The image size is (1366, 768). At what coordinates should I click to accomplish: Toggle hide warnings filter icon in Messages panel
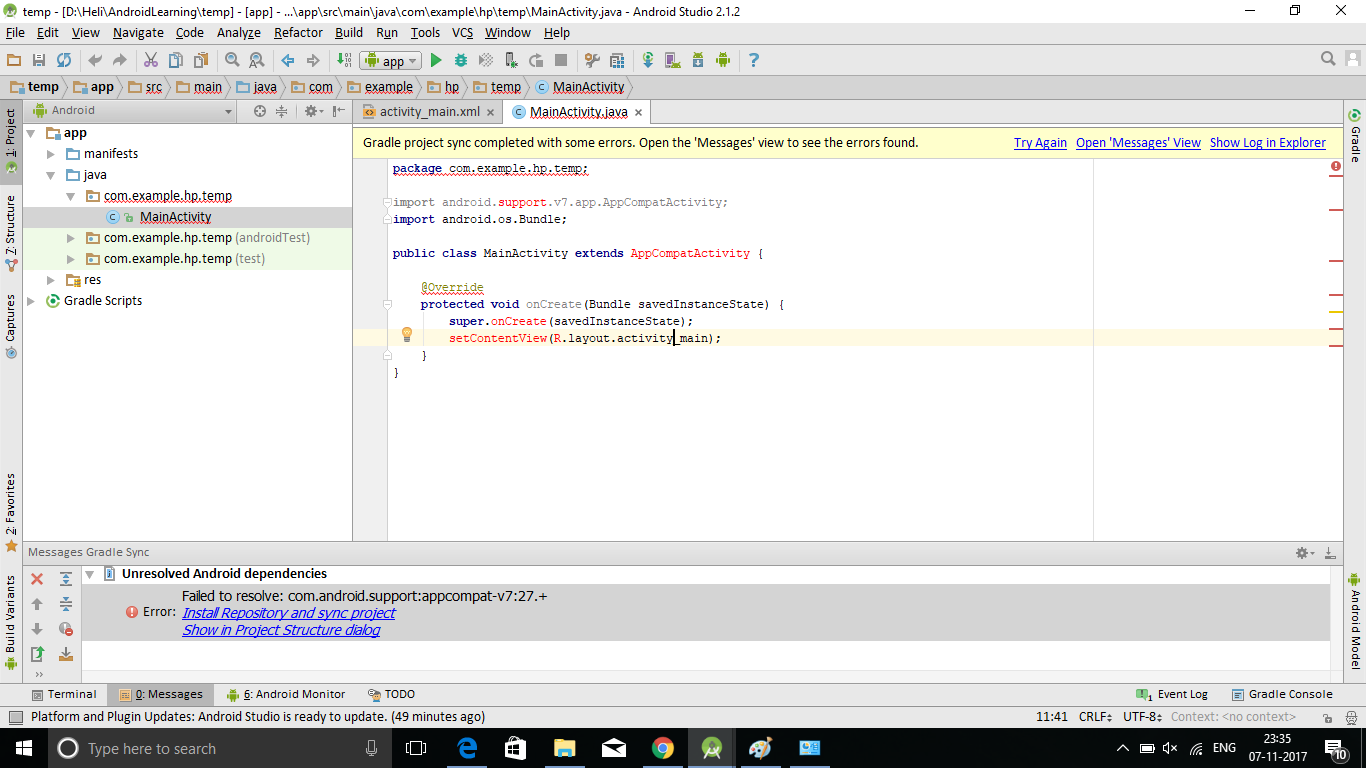pyautogui.click(x=66, y=629)
